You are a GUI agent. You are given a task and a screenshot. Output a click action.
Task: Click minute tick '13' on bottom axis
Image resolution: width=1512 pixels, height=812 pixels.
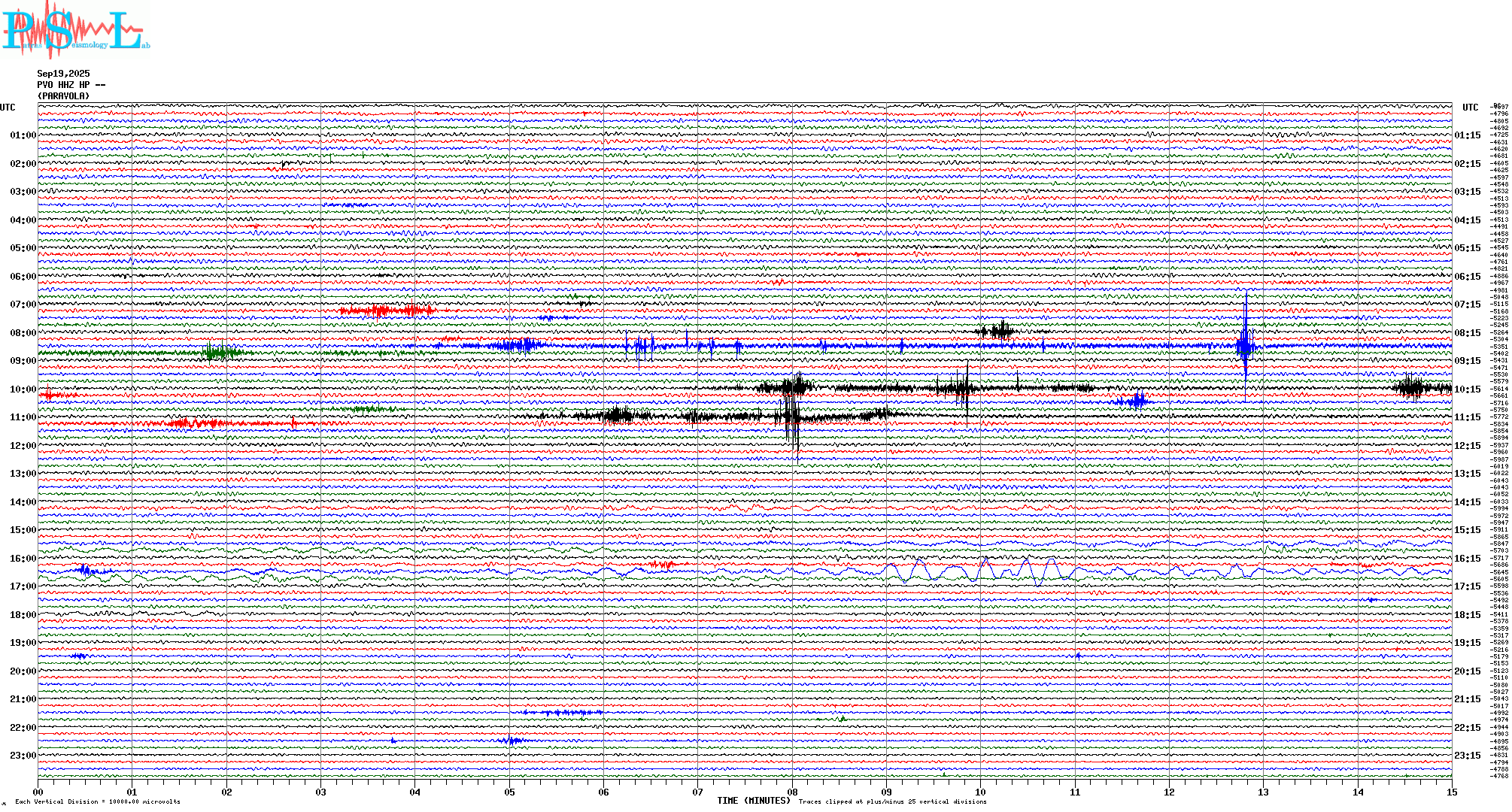1264,792
